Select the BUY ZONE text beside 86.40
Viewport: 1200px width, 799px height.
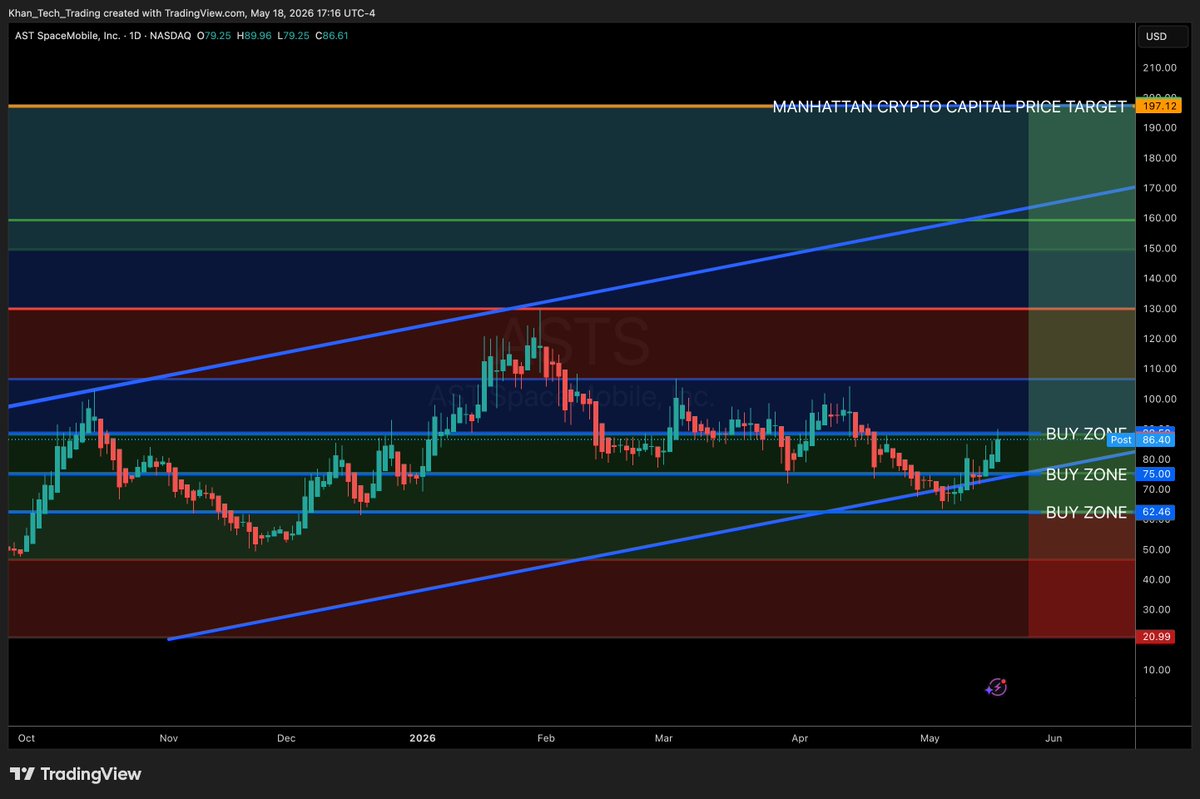(1086, 434)
